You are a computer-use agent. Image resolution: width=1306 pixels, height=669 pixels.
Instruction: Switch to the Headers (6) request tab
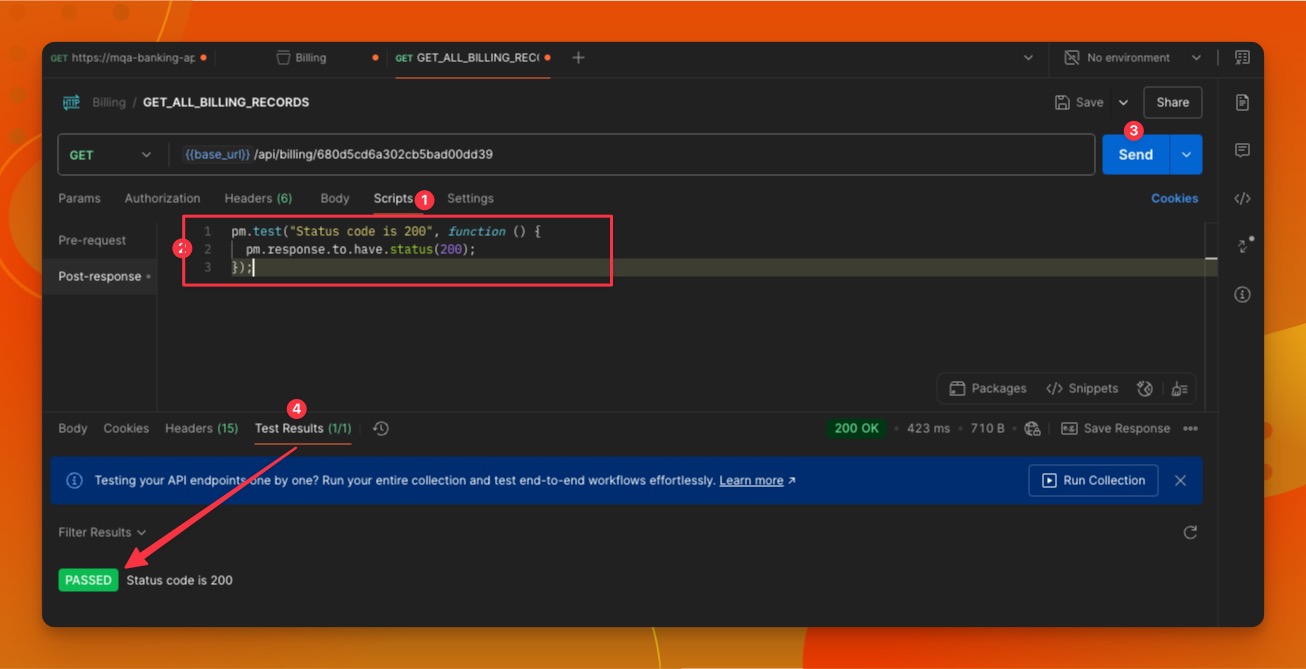[x=258, y=198]
